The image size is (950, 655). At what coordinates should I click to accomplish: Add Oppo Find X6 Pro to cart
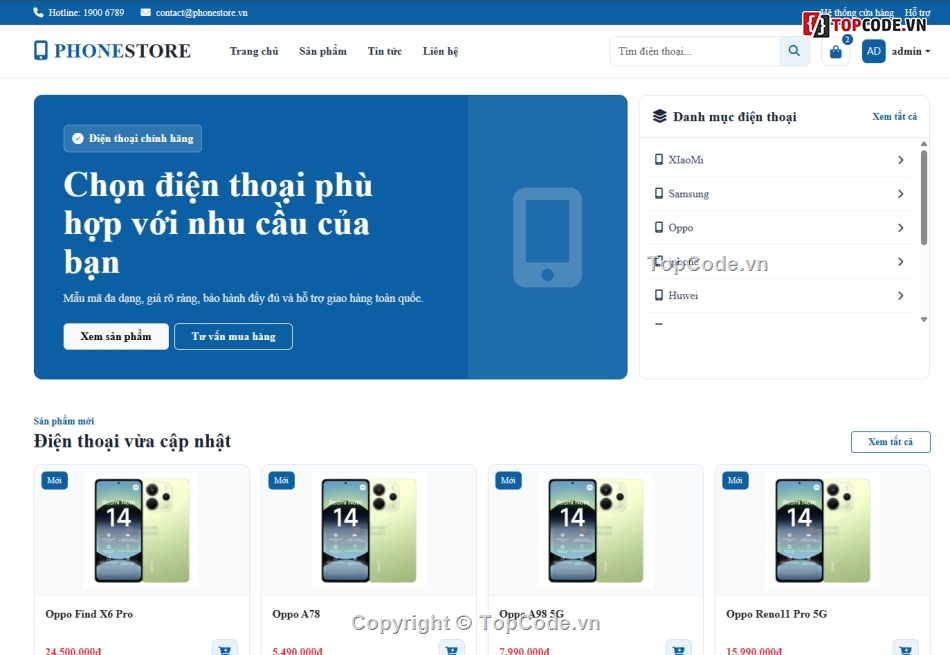point(225,648)
